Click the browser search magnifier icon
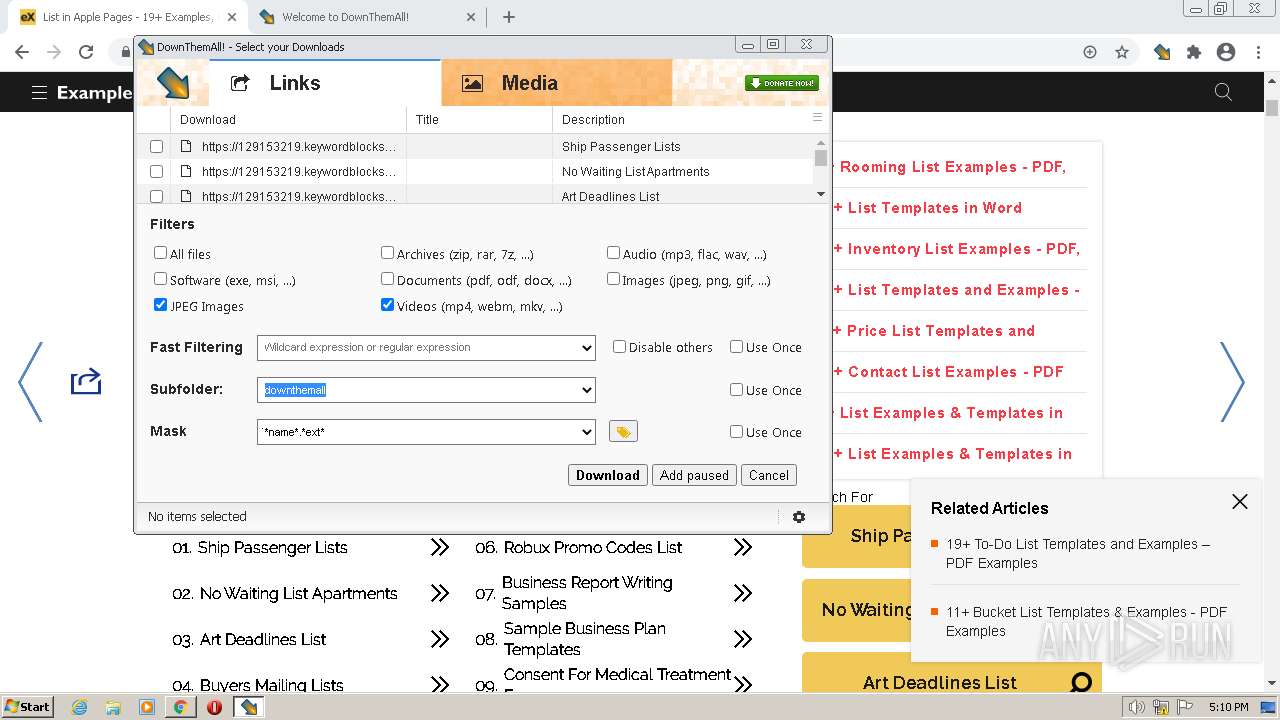 click(x=1222, y=92)
